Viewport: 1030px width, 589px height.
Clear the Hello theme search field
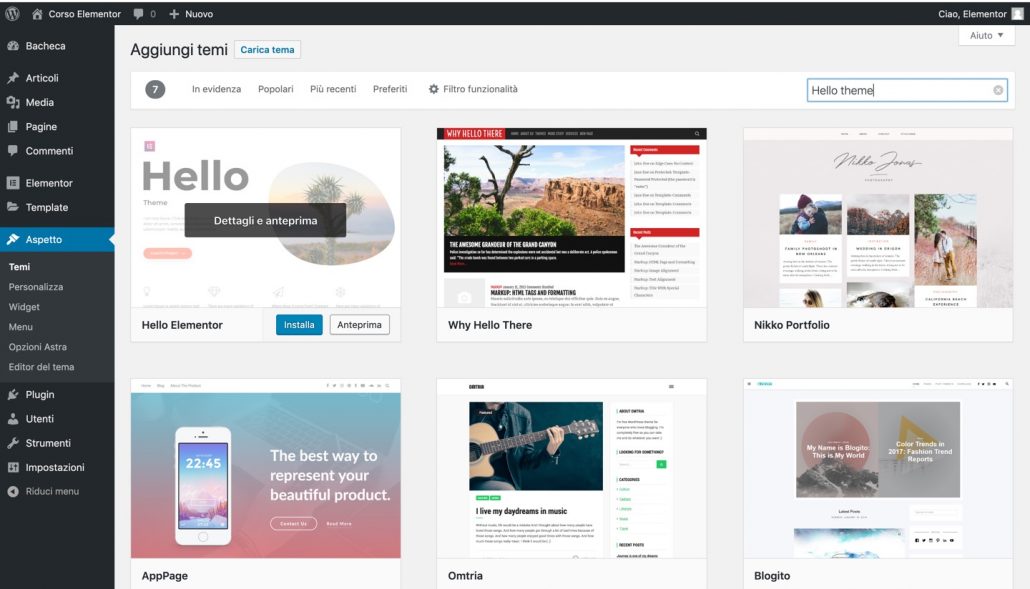[x=997, y=90]
